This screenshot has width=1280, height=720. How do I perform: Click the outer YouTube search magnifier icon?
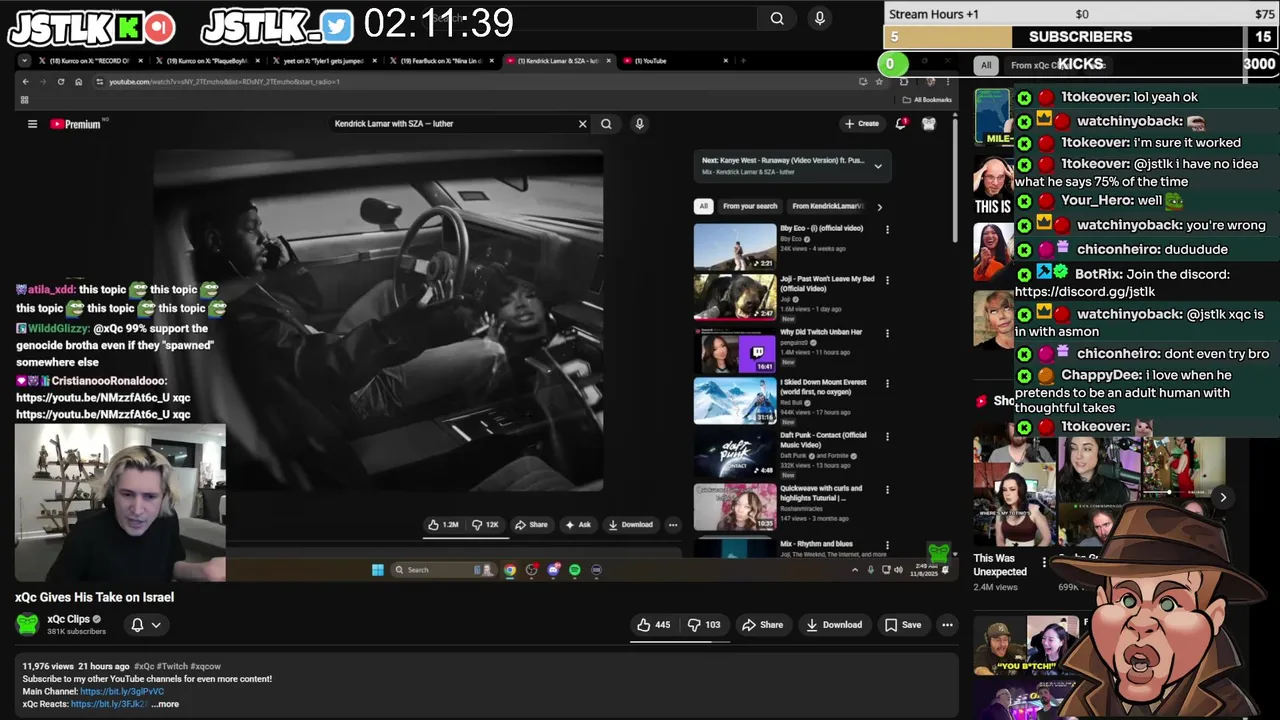pyautogui.click(x=777, y=18)
